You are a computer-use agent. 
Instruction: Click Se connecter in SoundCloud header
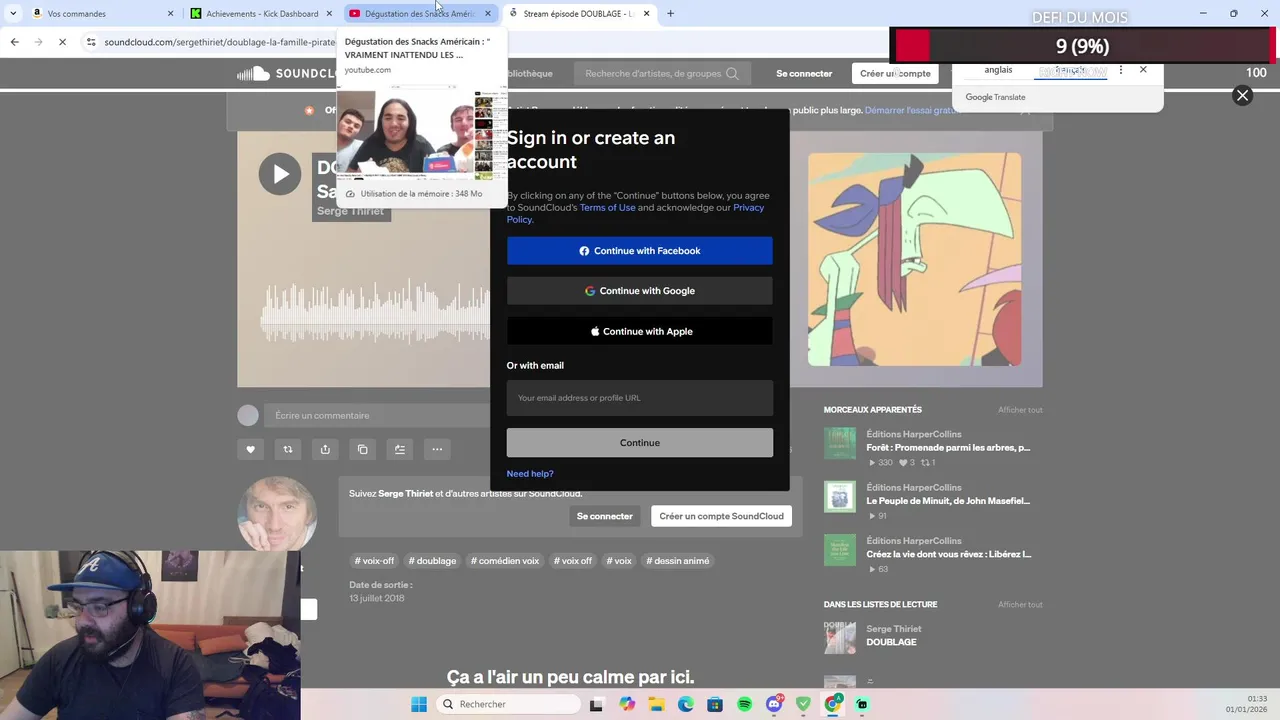(804, 73)
